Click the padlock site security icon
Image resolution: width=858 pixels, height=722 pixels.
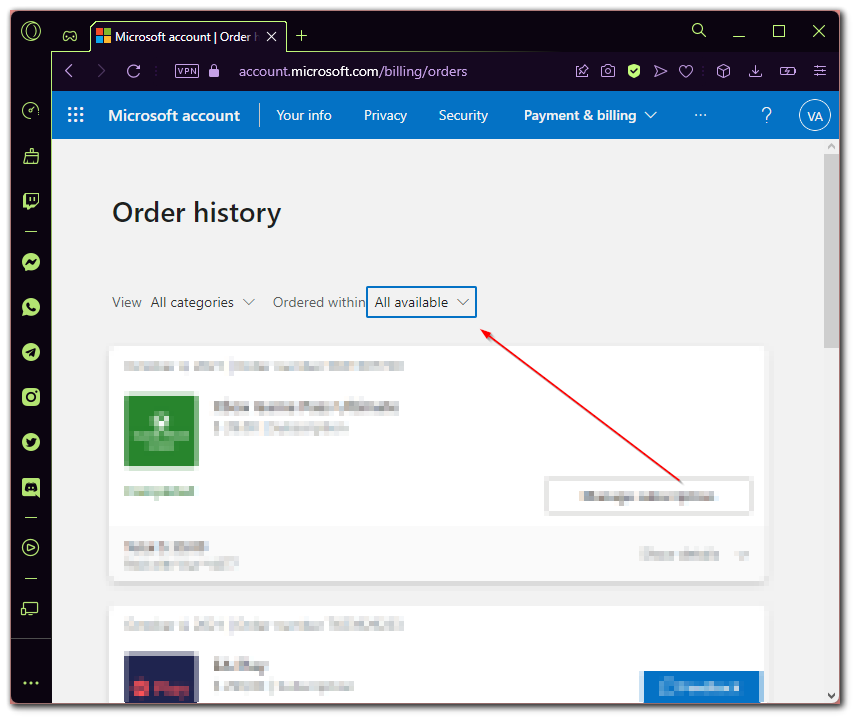click(214, 71)
